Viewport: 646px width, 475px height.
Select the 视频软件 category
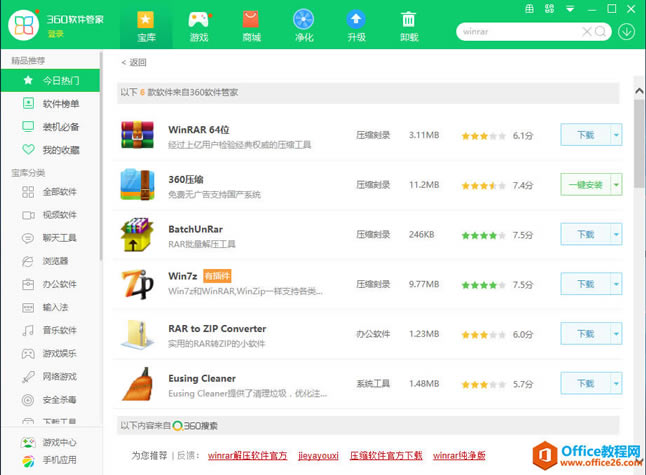pyautogui.click(x=50, y=215)
